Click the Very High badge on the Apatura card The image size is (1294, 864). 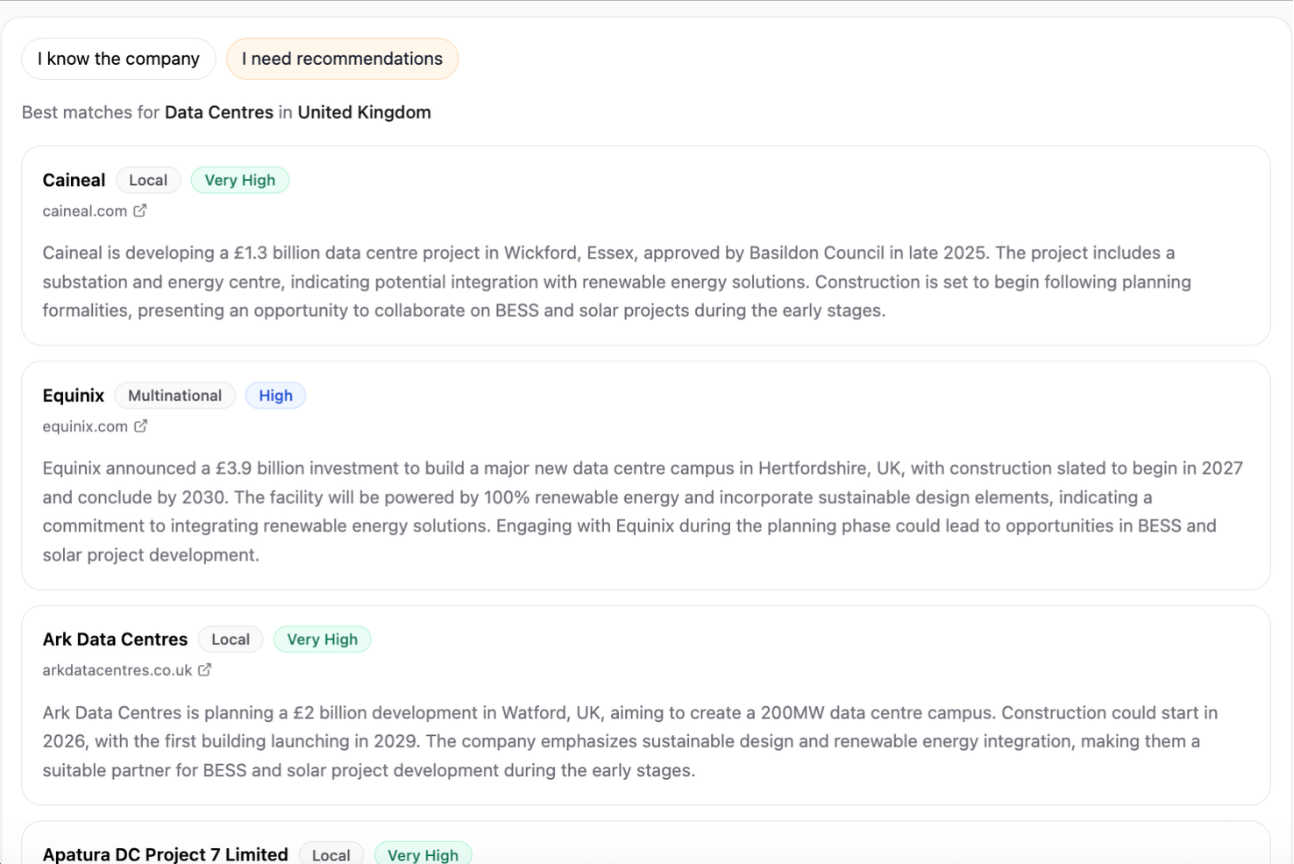[423, 854]
